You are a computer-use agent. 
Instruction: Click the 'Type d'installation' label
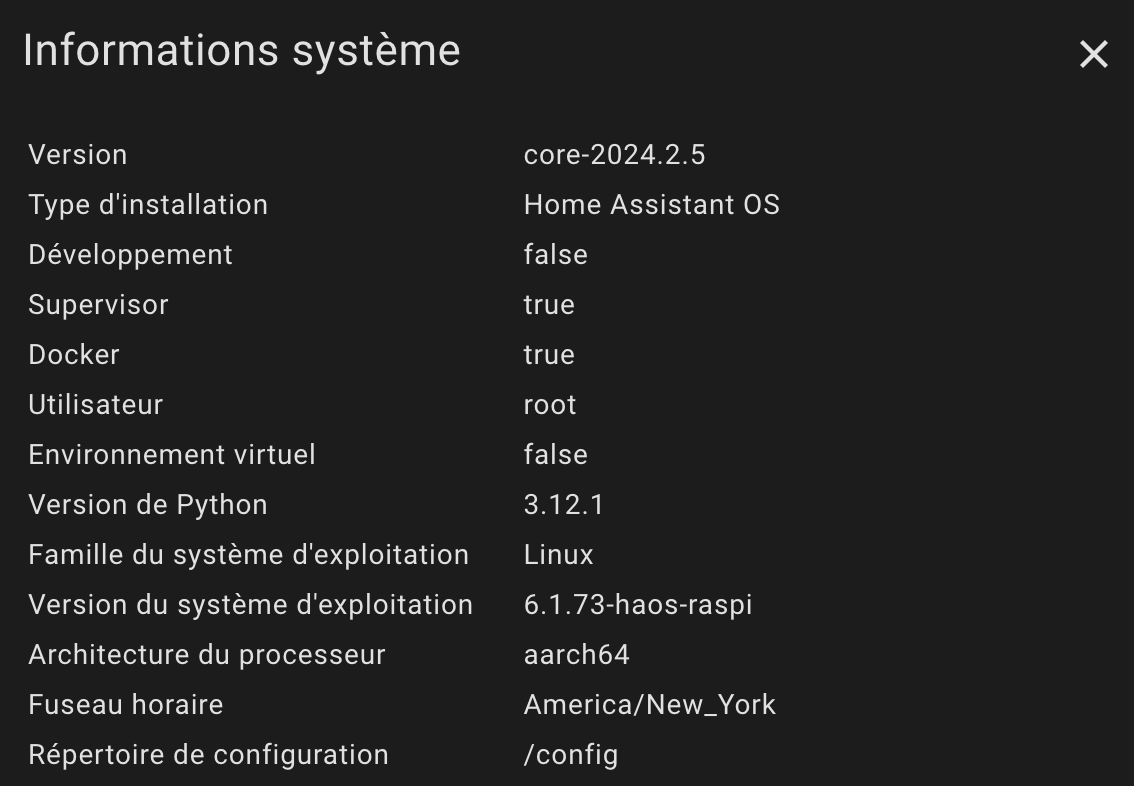(148, 205)
